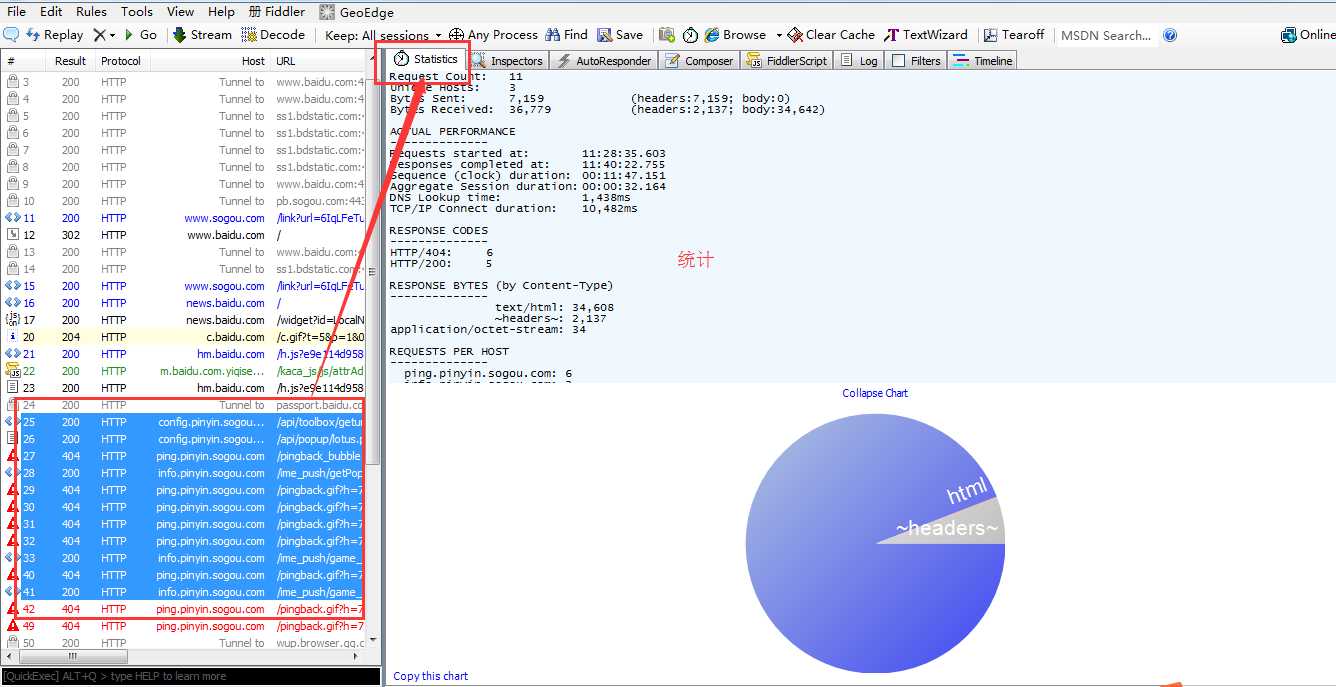Open the Help menu
This screenshot has width=1336, height=687.
pyautogui.click(x=221, y=12)
